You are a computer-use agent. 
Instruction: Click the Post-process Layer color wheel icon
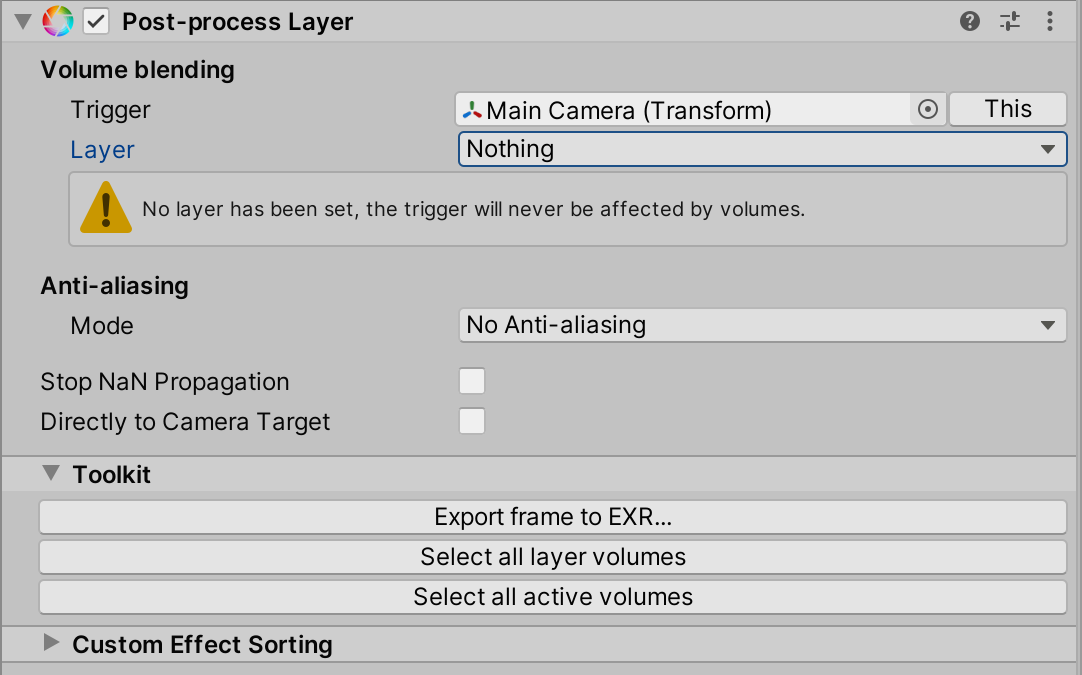58,21
